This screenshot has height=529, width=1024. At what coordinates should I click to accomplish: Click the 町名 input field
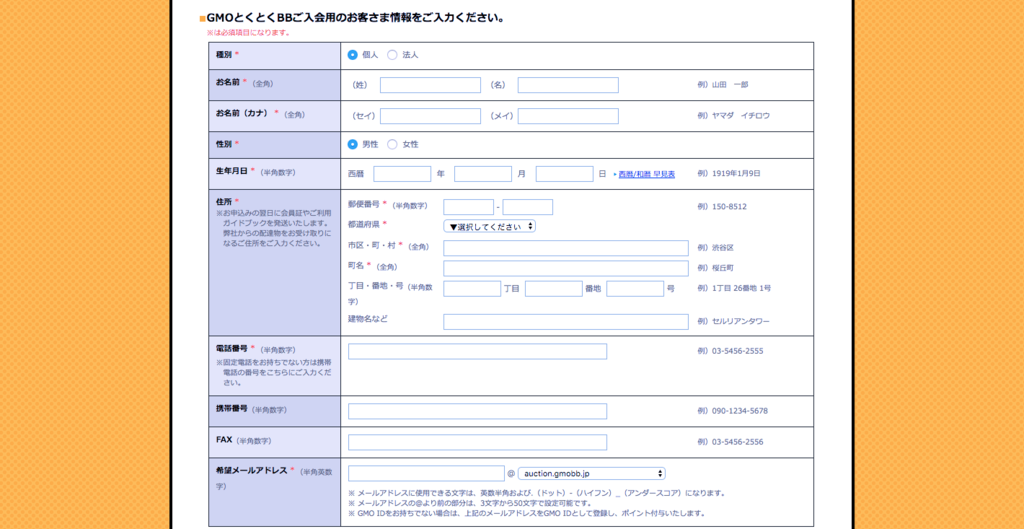pyautogui.click(x=566, y=268)
